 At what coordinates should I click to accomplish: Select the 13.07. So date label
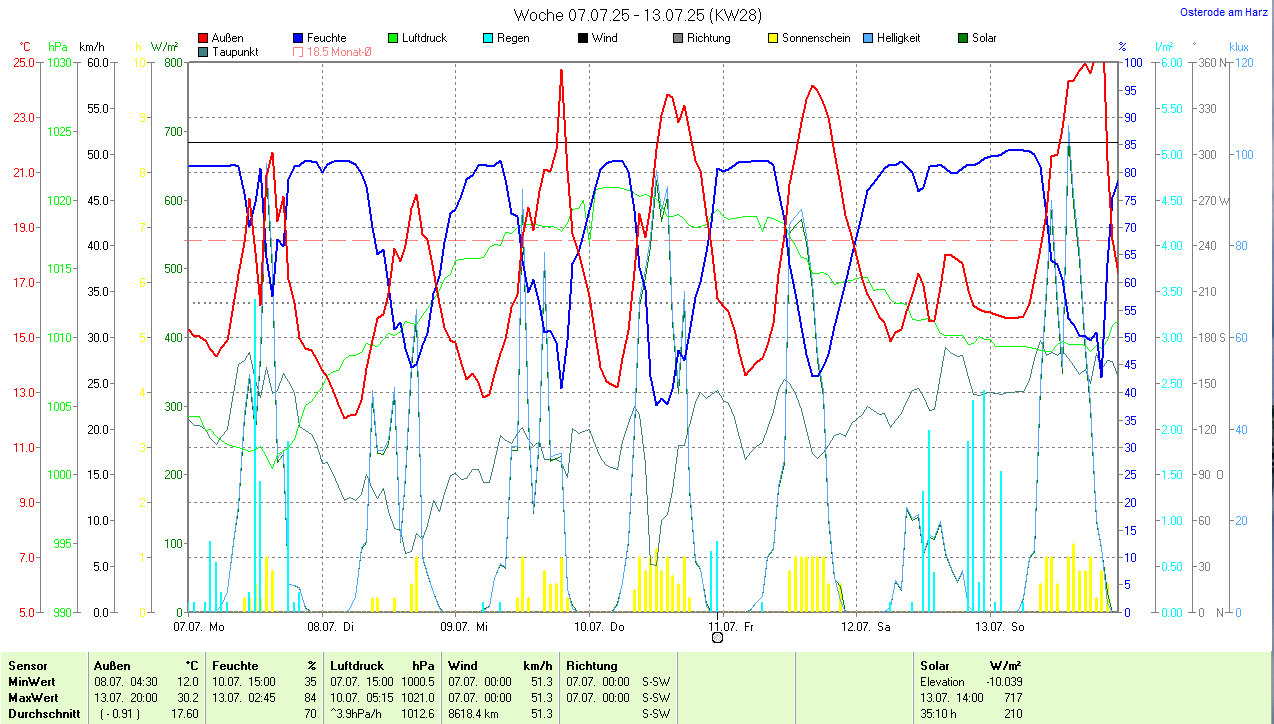pyautogui.click(x=1003, y=627)
